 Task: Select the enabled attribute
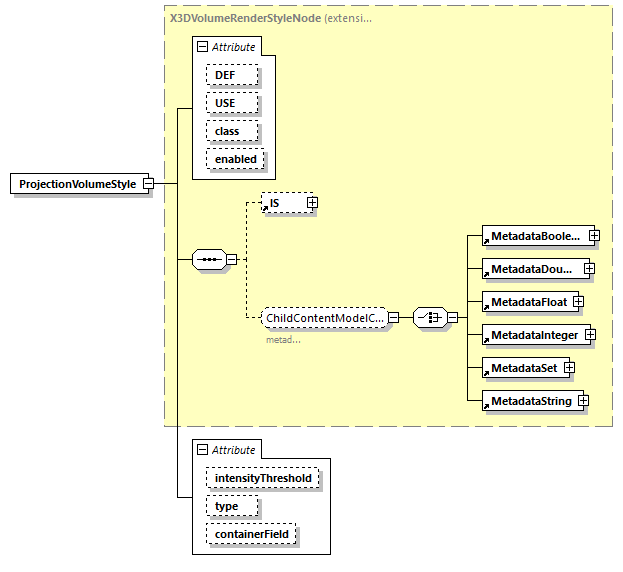(x=236, y=159)
